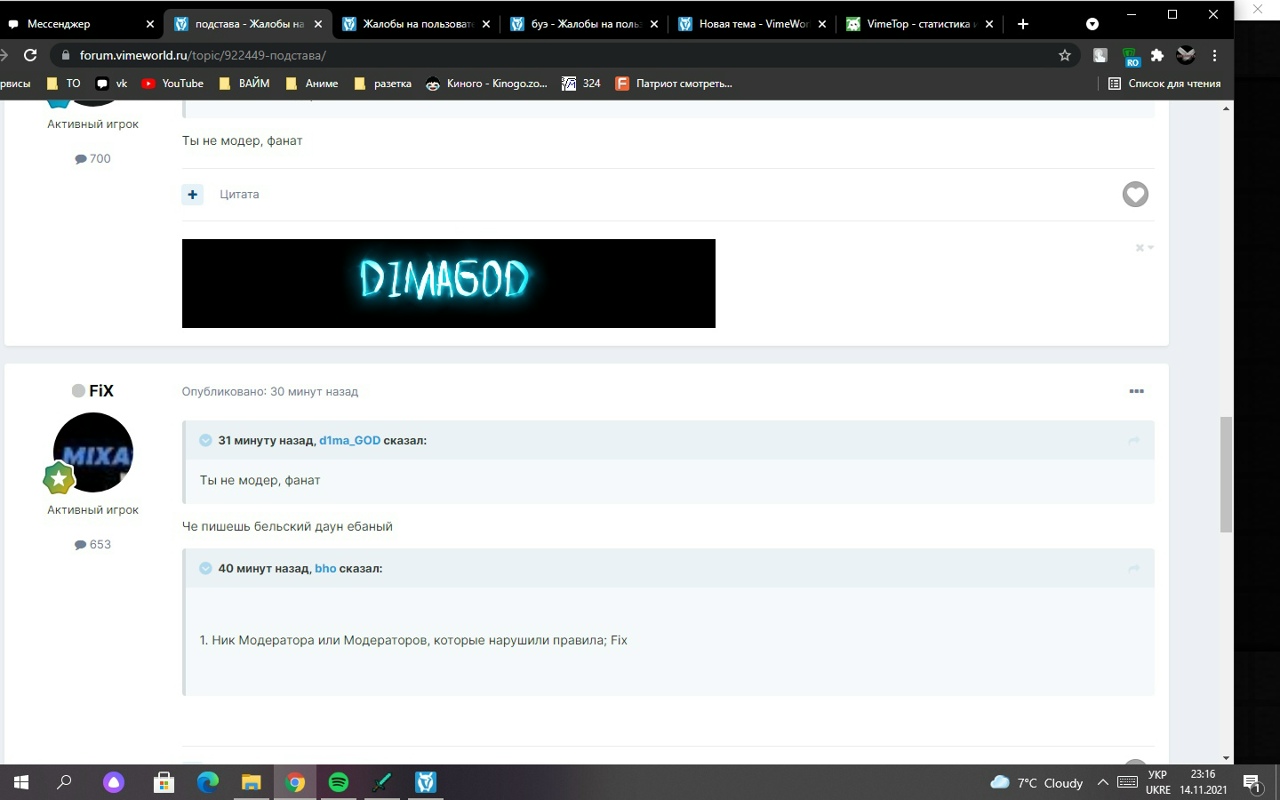Collapse the bho quote block
Screen dimensions: 1280x800
pyautogui.click(x=205, y=568)
